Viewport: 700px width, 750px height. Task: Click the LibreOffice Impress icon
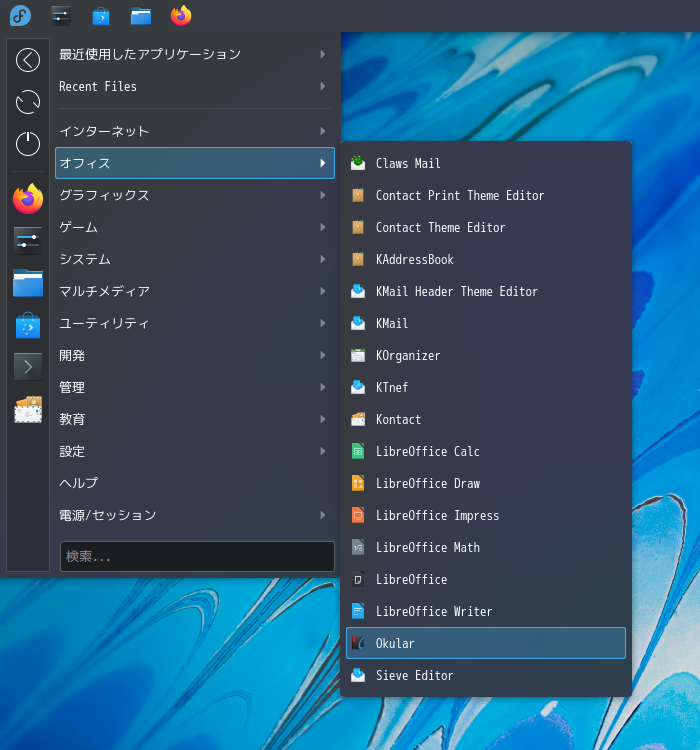[358, 515]
